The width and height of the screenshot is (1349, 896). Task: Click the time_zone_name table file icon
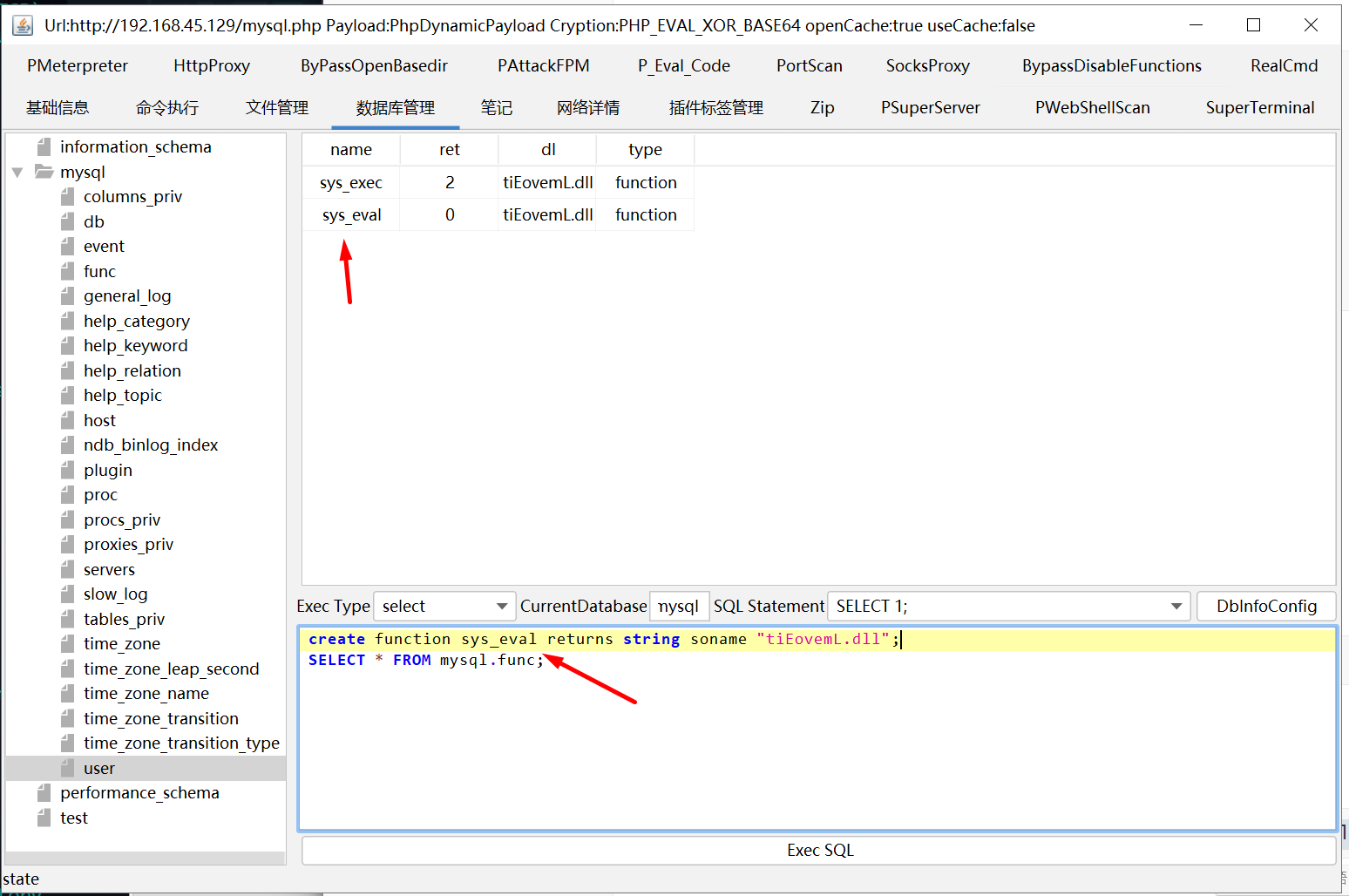click(x=68, y=693)
